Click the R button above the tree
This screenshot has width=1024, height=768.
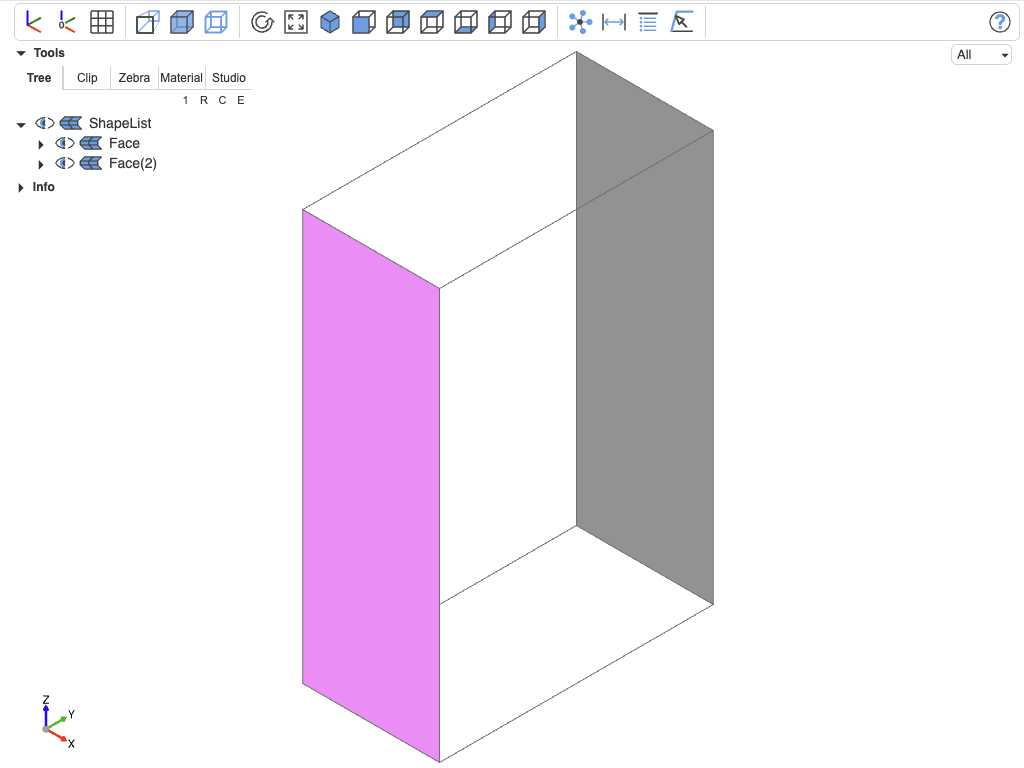point(204,100)
